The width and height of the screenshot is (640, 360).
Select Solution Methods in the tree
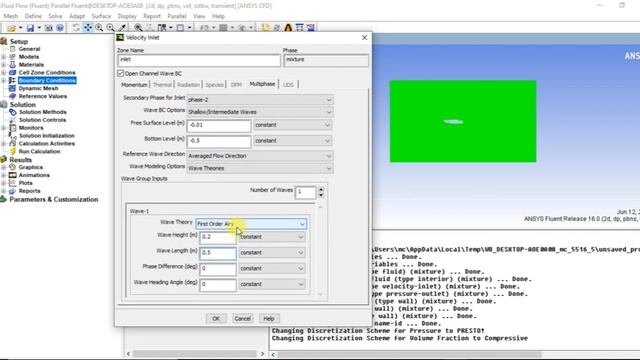[x=42, y=112]
